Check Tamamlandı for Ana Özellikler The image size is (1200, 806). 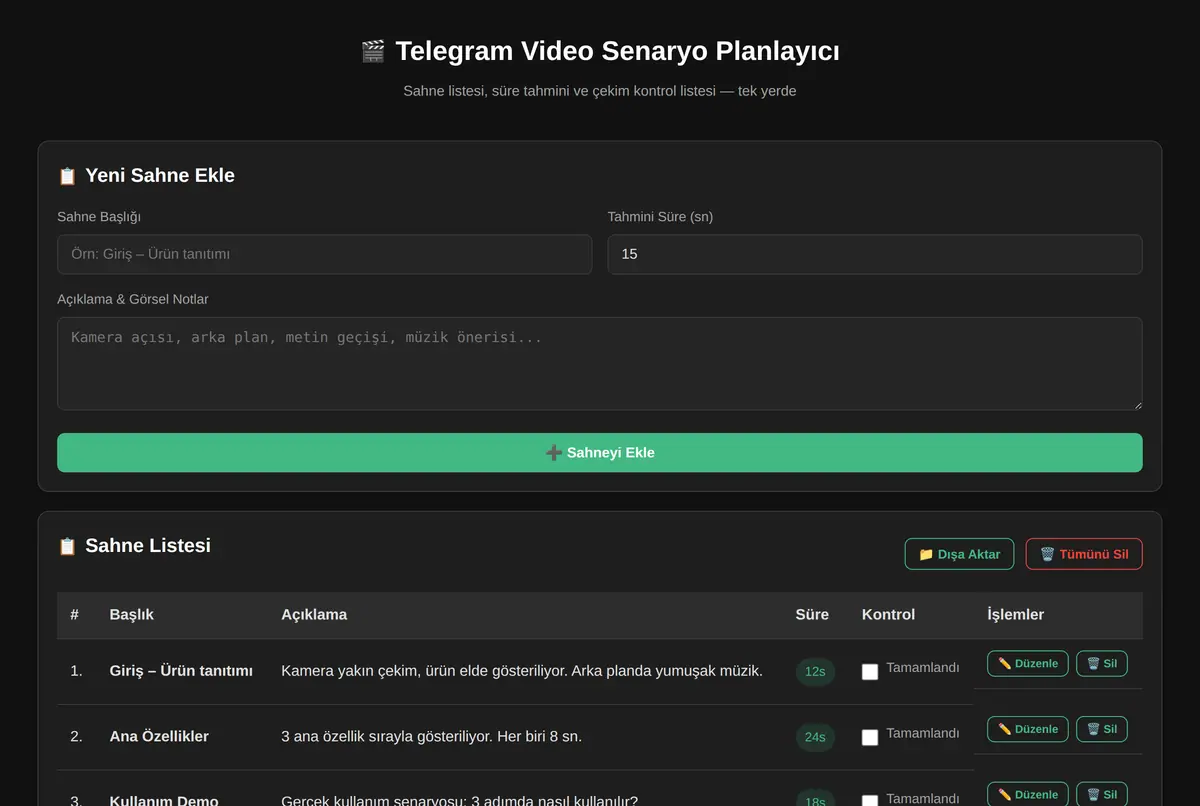tap(870, 737)
